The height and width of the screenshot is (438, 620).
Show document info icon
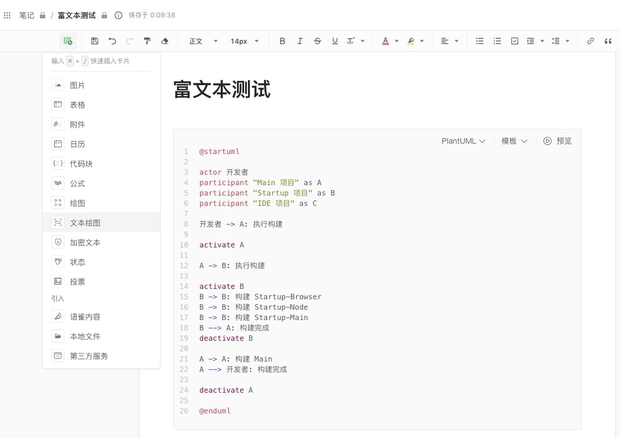coord(118,15)
